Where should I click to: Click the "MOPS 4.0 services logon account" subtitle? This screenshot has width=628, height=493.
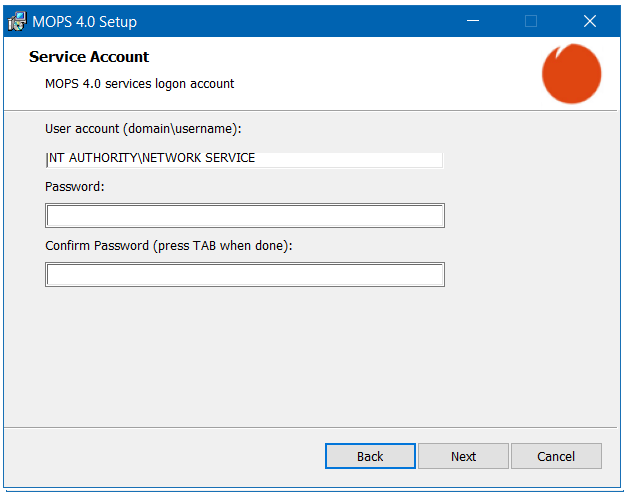coord(140,84)
